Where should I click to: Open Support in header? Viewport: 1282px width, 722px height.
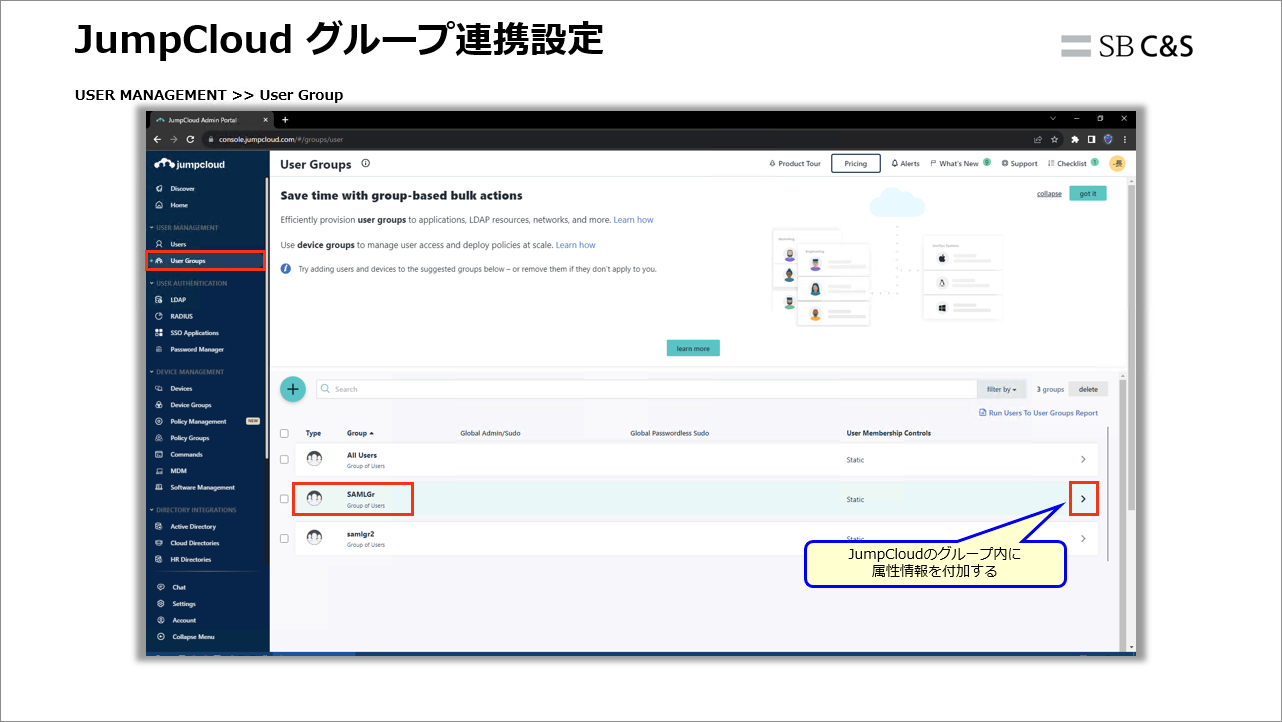[1019, 163]
